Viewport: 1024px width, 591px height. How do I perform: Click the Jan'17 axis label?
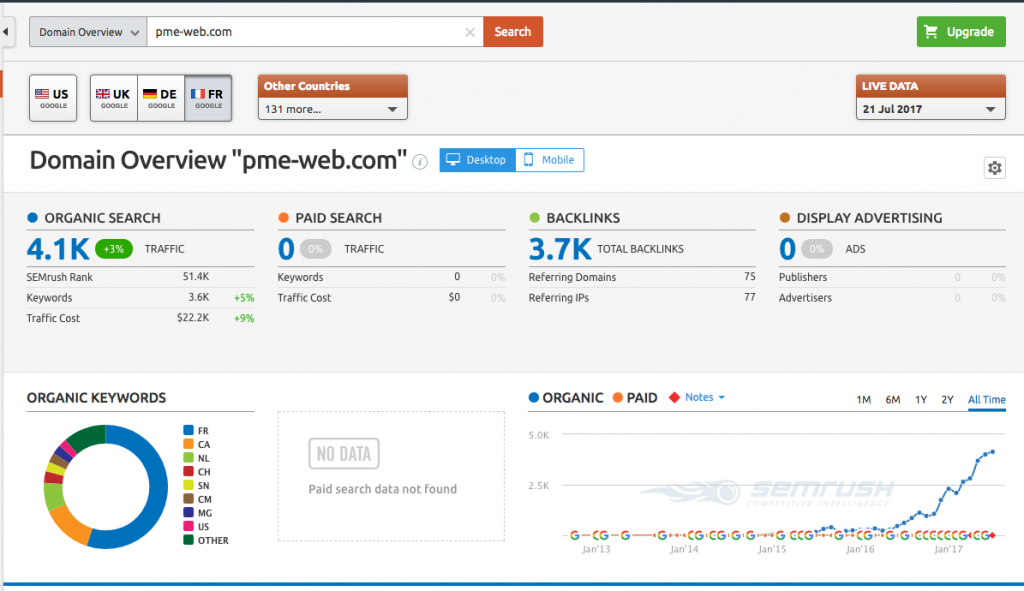click(x=948, y=549)
